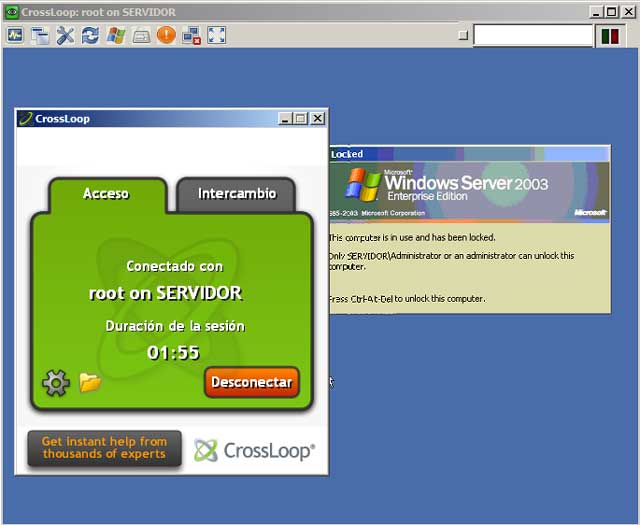Switch to the Intercambio tab

tap(236, 193)
